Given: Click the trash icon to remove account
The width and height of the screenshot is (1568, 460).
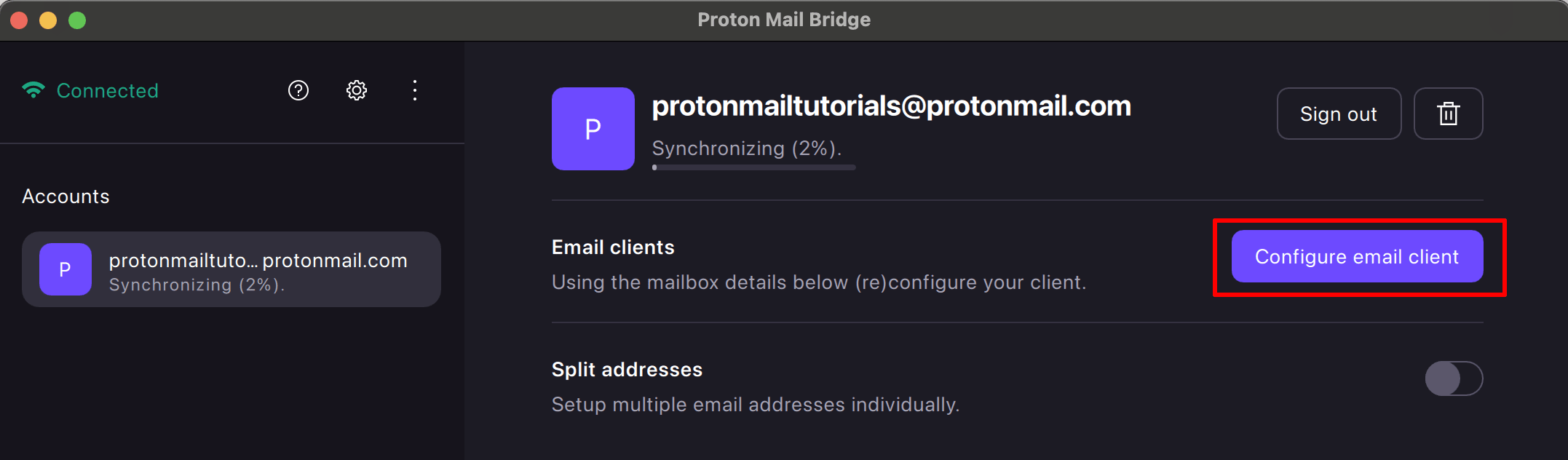Looking at the screenshot, I should pos(1448,114).
